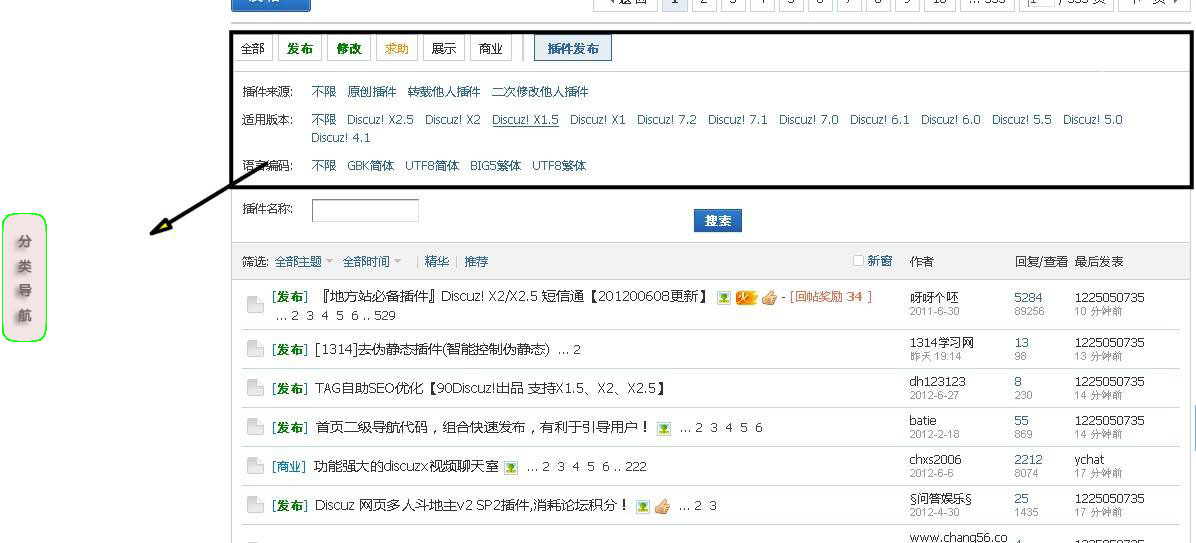Screen dimensions: 1196x543
Task: View author profile 呀呀个呸
Action: coord(934,297)
